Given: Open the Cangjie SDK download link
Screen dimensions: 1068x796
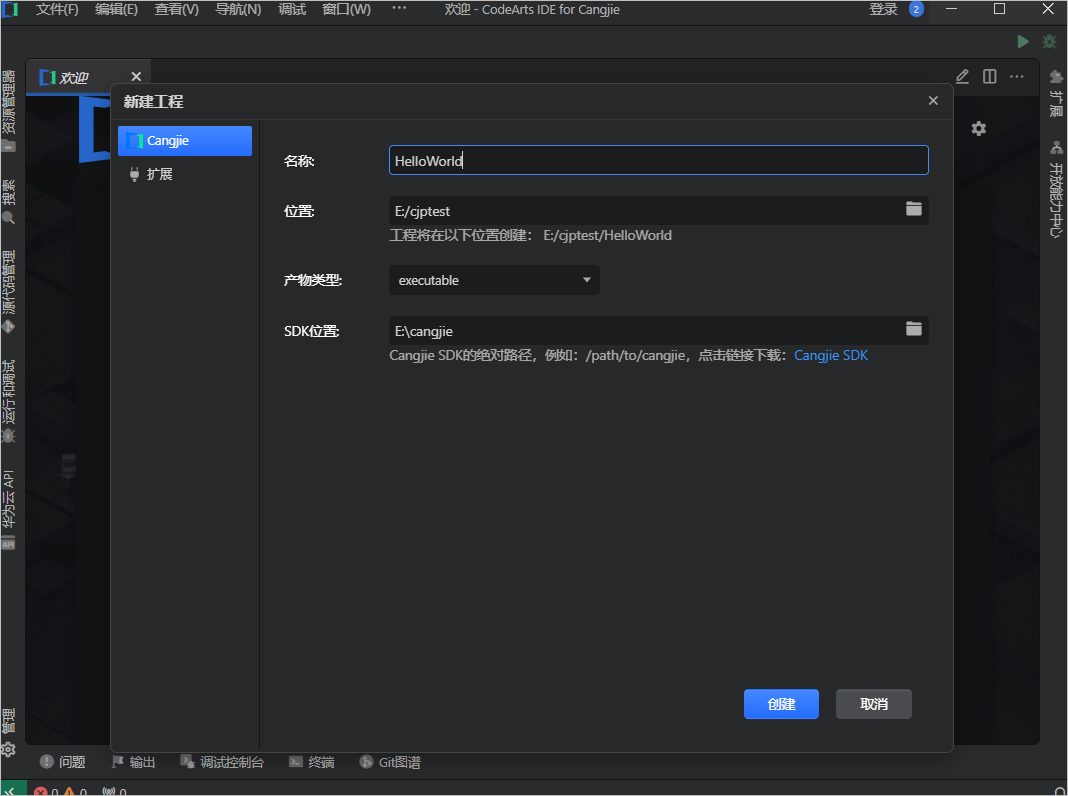Looking at the screenshot, I should tap(830, 355).
